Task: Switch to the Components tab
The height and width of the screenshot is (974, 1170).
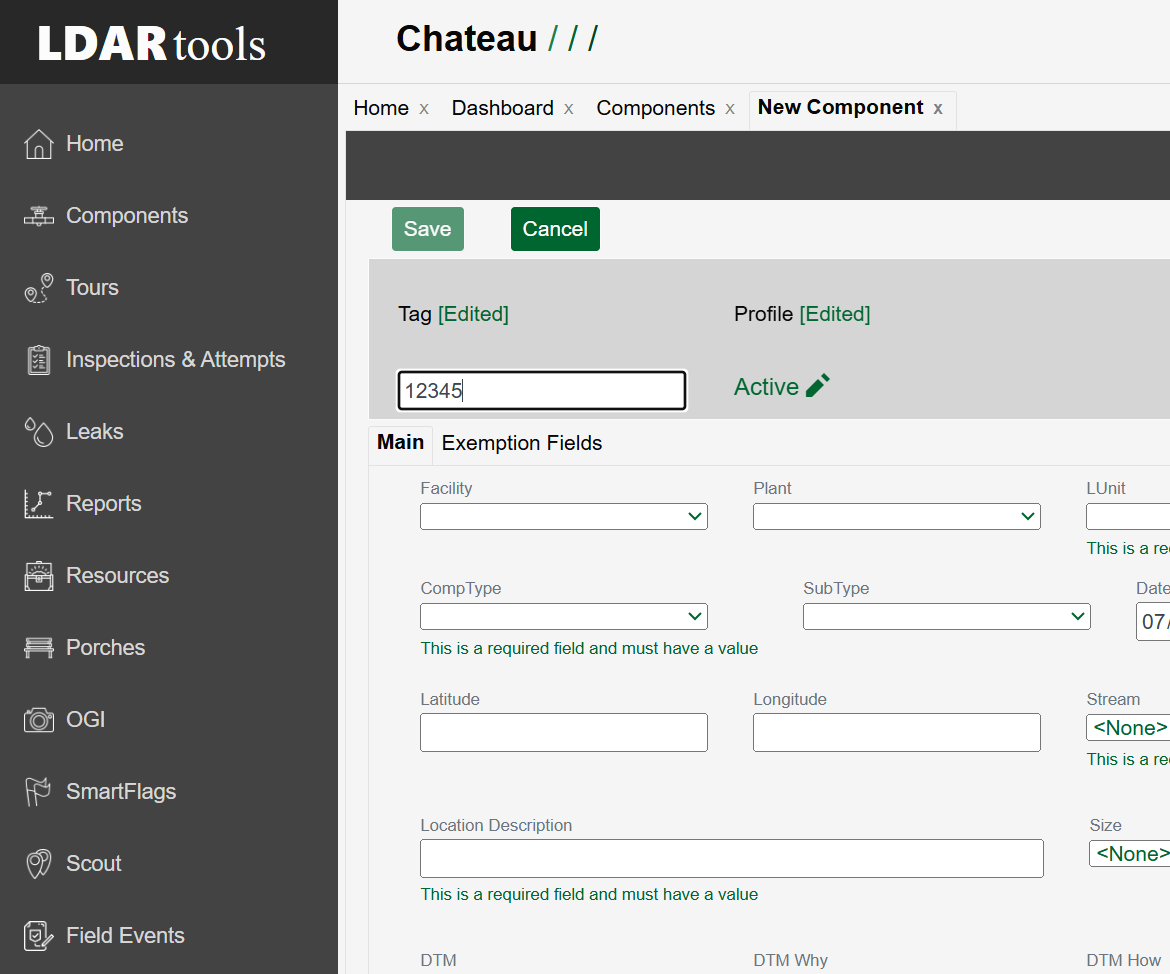Action: 655,108
